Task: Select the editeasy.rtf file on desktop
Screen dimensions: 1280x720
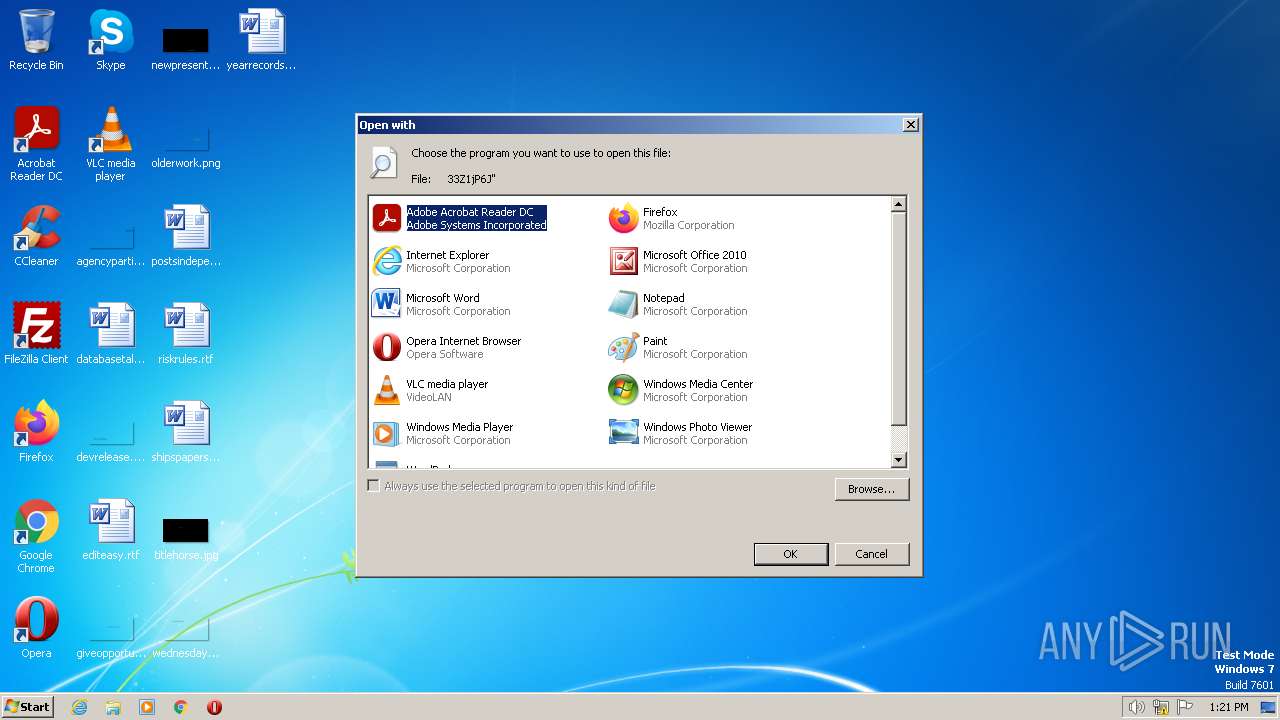Action: 110,530
